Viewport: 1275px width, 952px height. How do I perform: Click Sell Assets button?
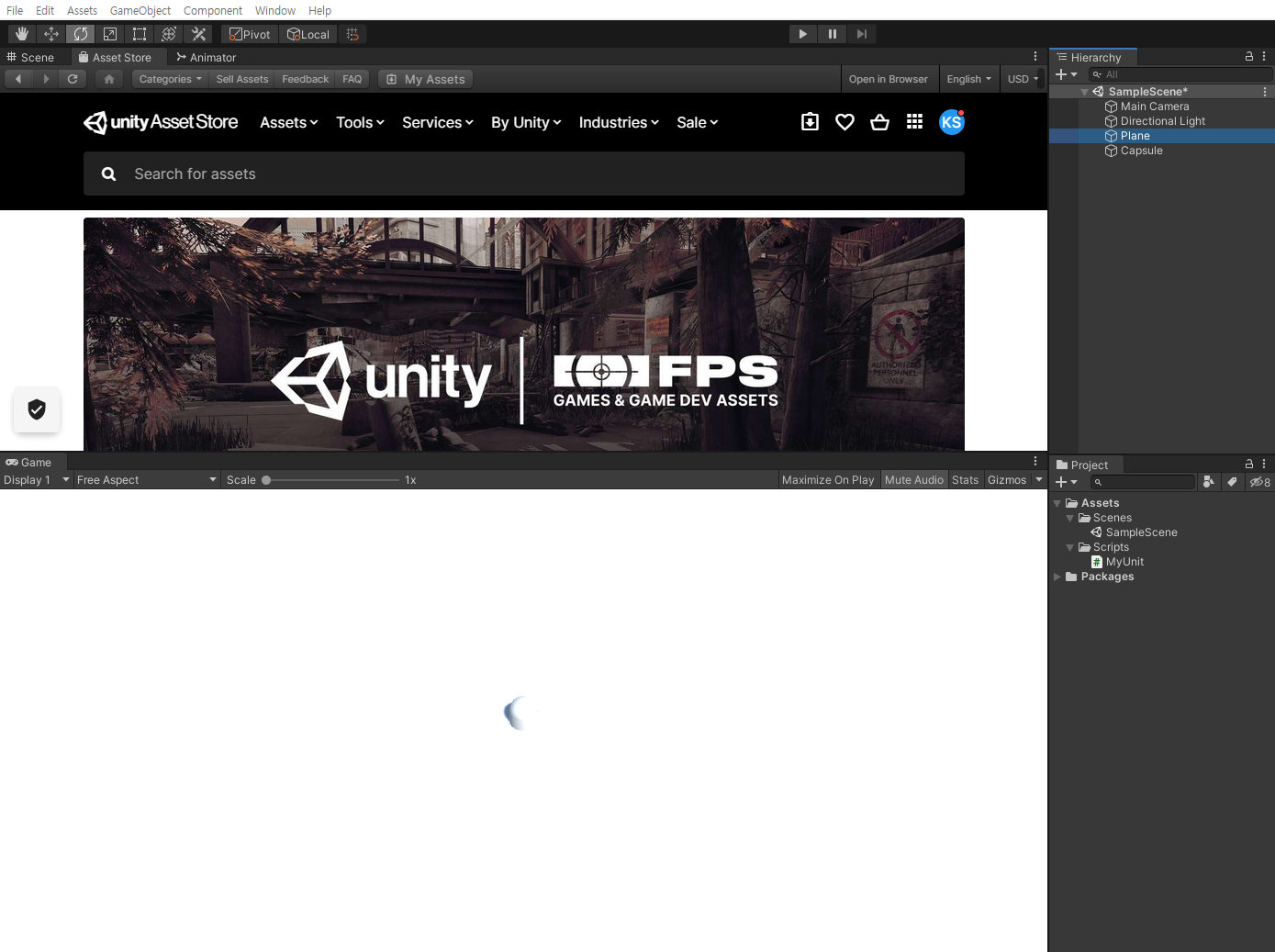[x=242, y=79]
